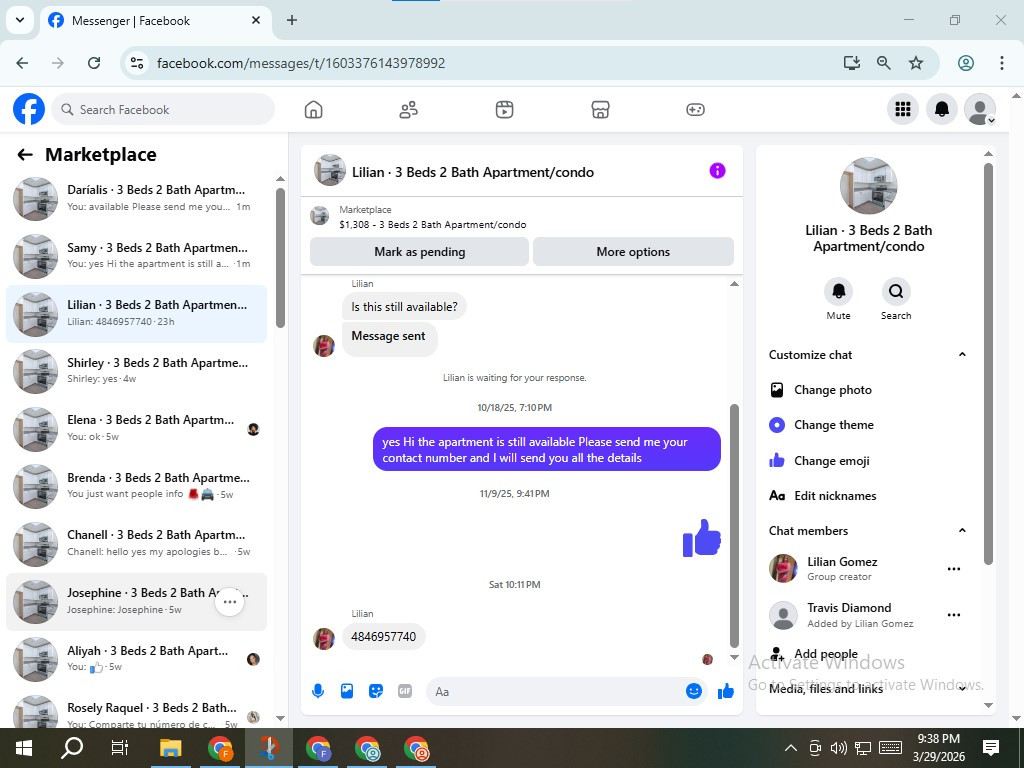Select Change theme option
1024x768 pixels.
(x=867, y=424)
